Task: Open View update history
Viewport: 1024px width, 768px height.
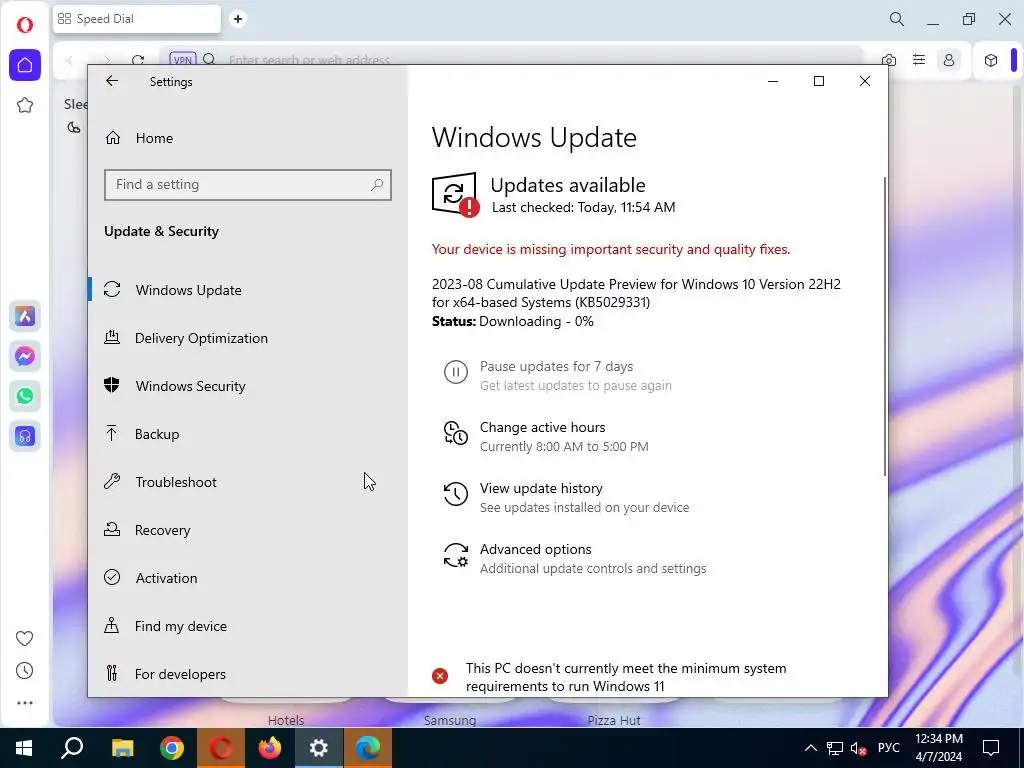Action: 541,488
